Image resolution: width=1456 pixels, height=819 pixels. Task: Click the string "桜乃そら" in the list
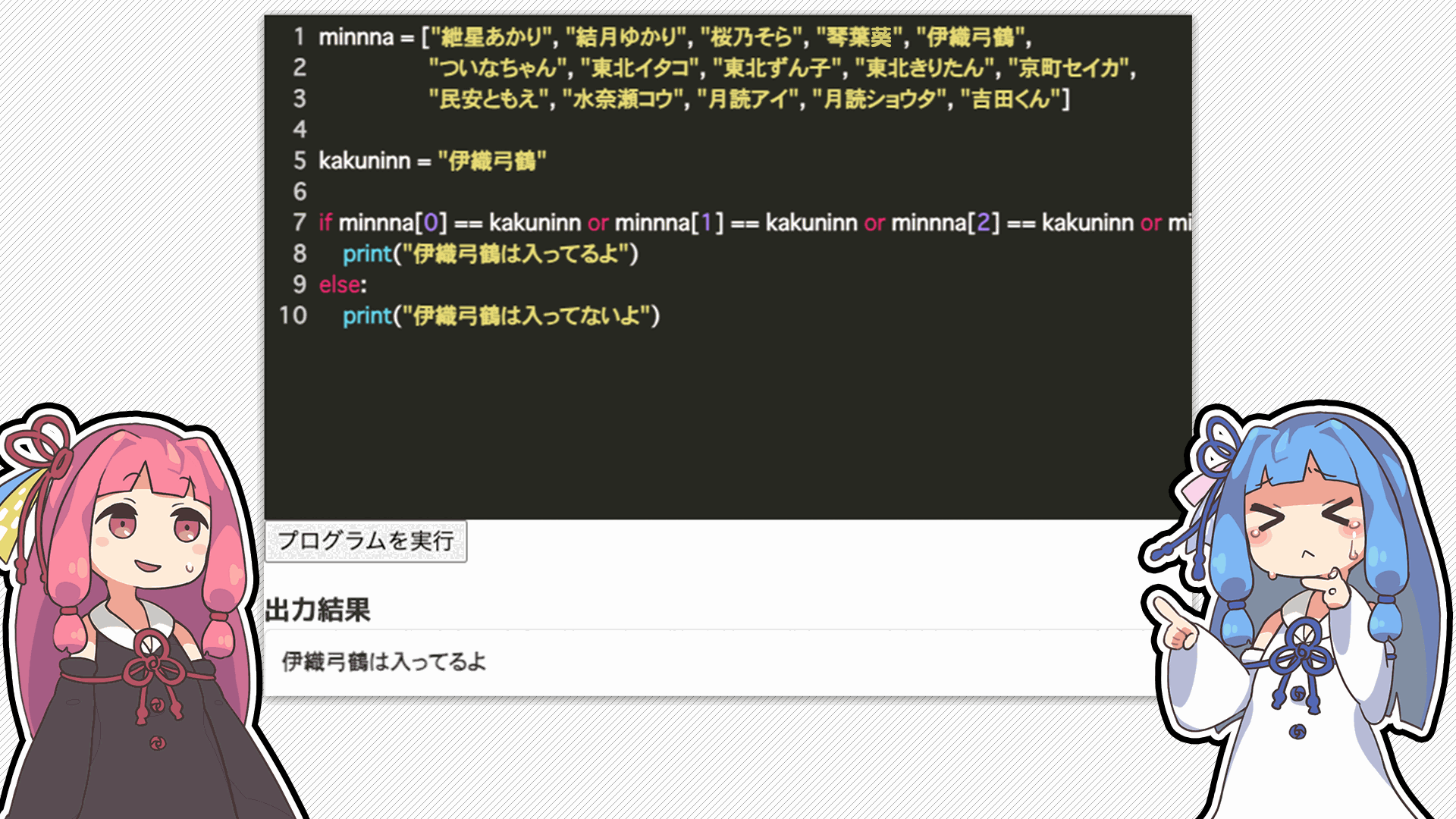coord(752,36)
